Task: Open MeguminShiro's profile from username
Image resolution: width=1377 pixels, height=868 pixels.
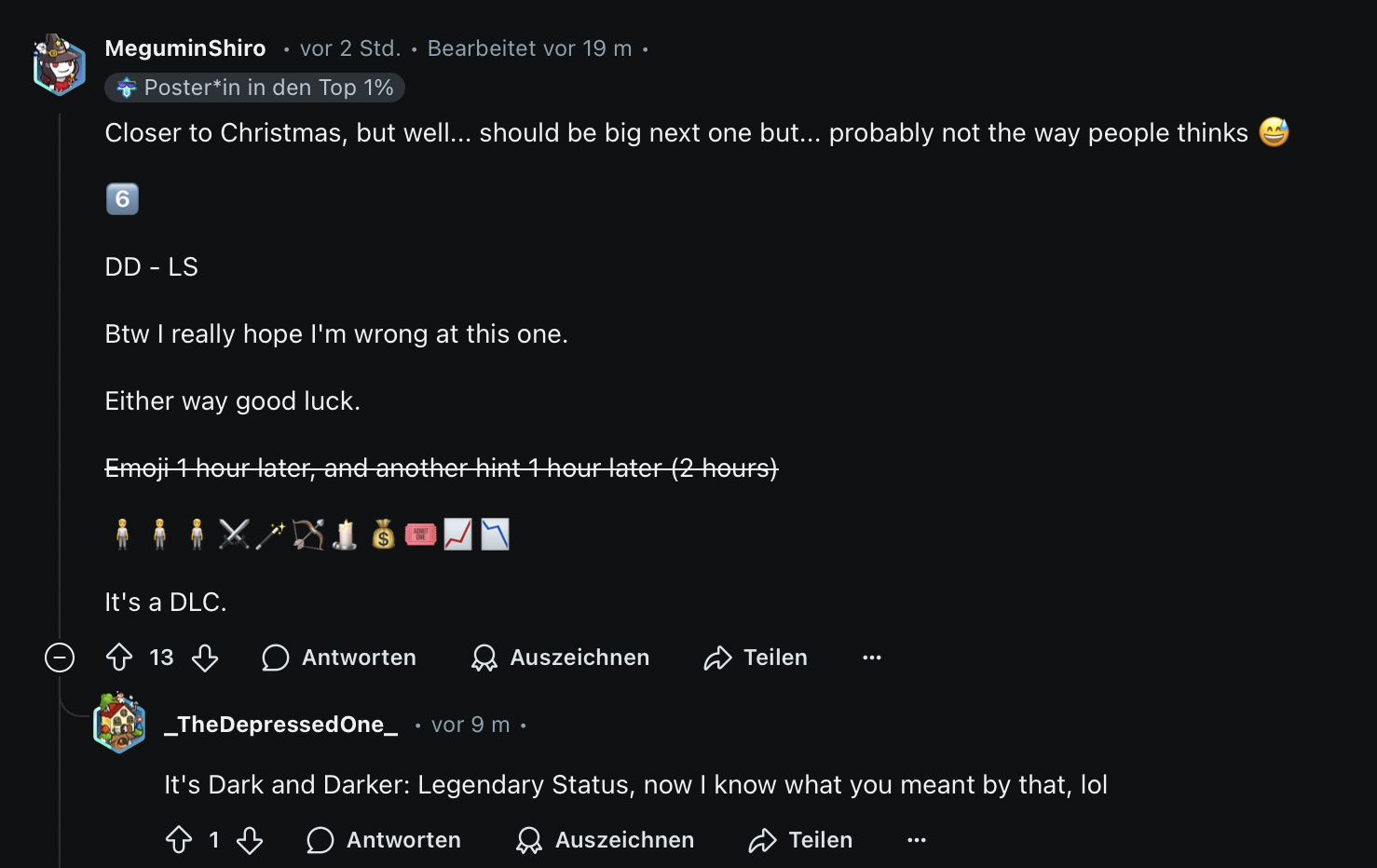Action: pyautogui.click(x=185, y=48)
